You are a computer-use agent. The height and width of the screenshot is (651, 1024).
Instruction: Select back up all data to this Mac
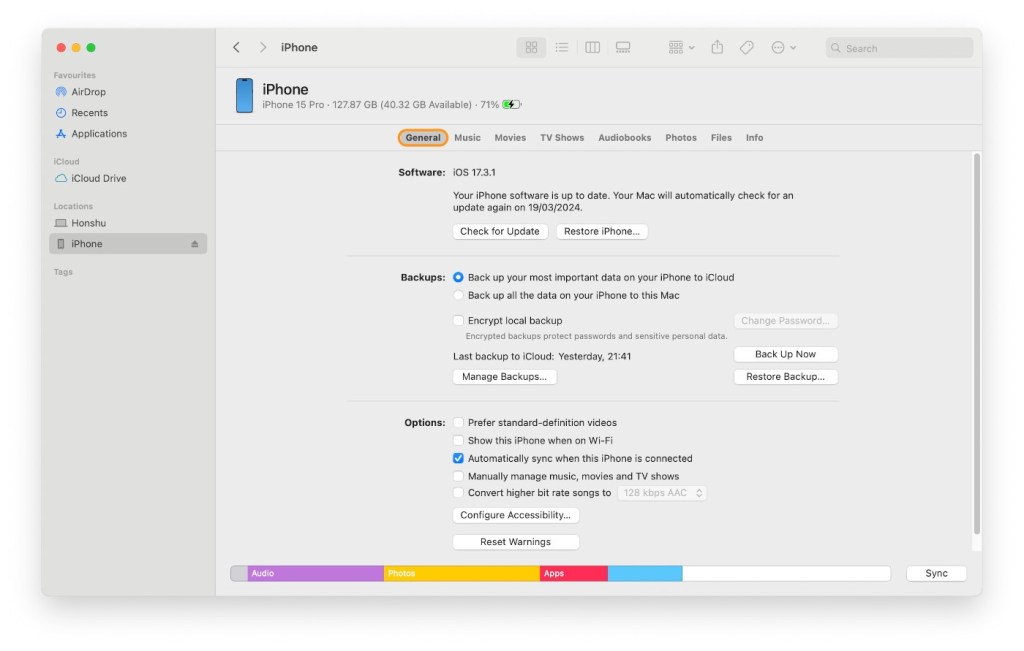[459, 296]
